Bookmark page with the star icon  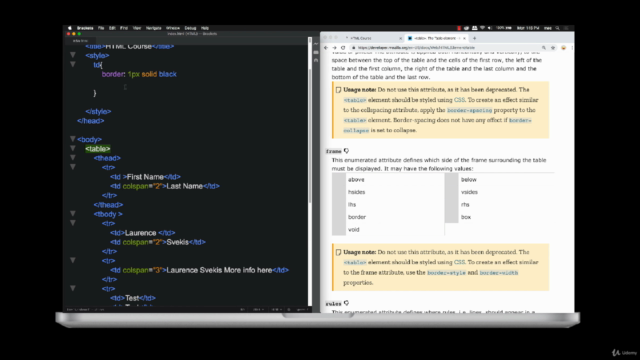point(553,48)
